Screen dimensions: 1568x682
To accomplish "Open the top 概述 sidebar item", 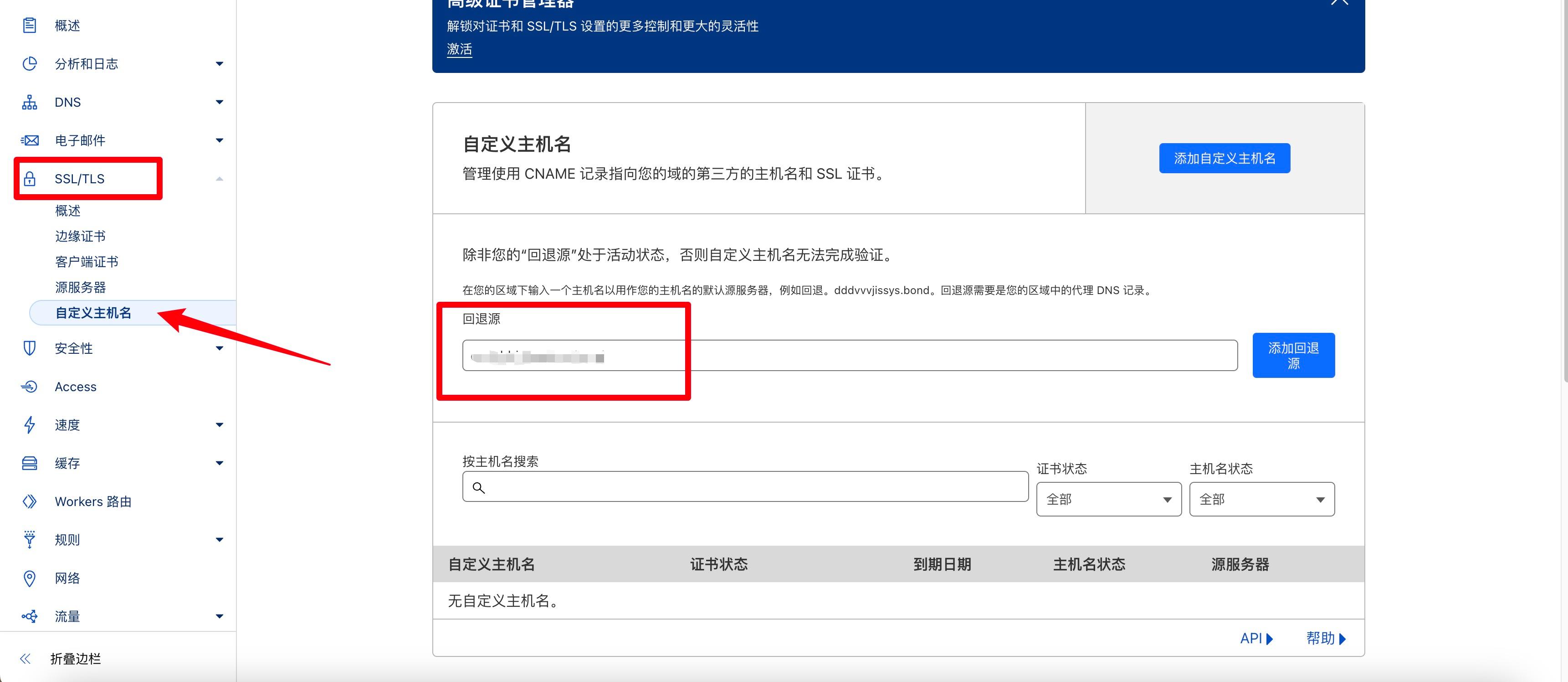I will tap(67, 25).
